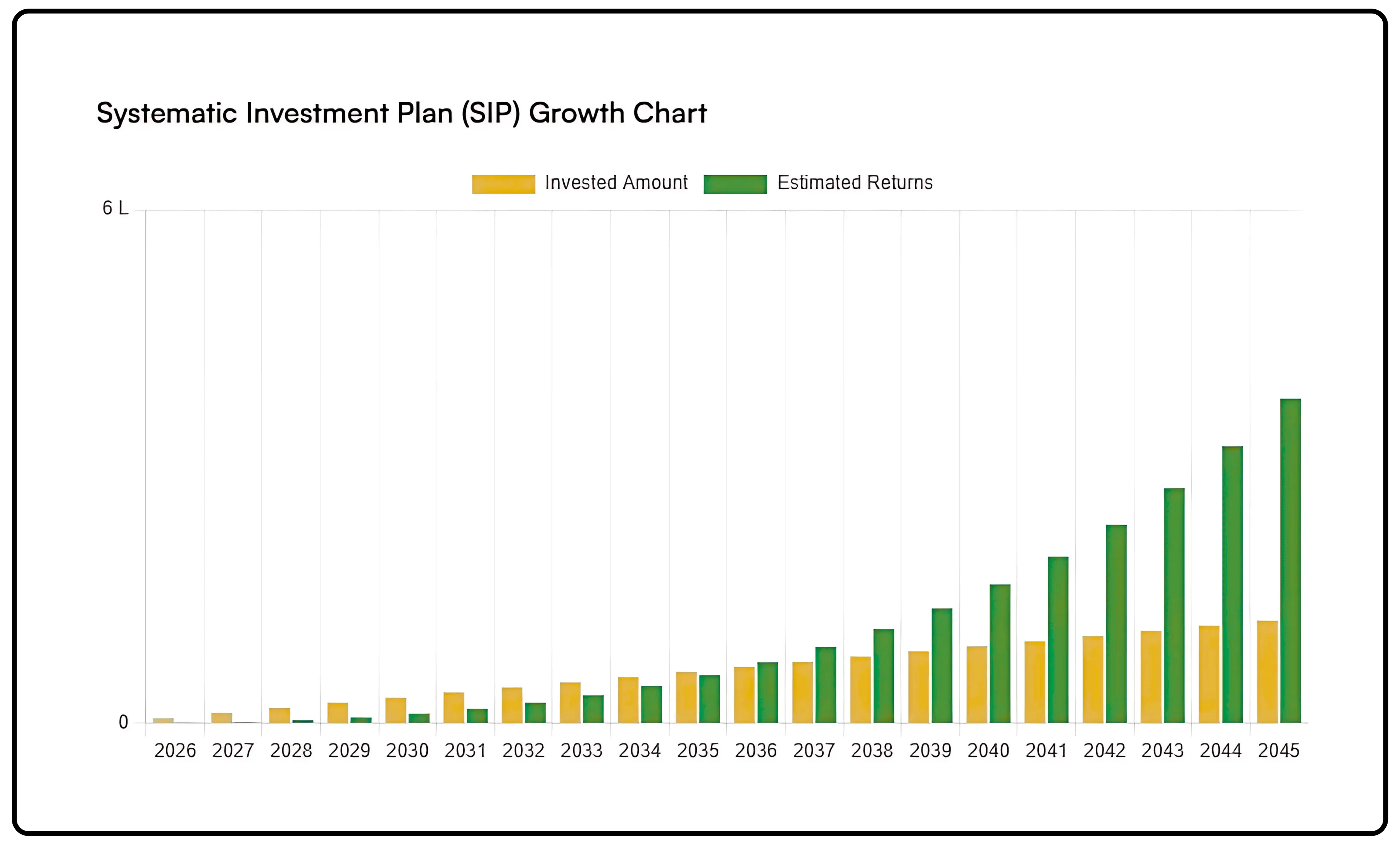1400x849 pixels.
Task: Toggle the Estimated Returns legend swatch
Action: (x=735, y=184)
